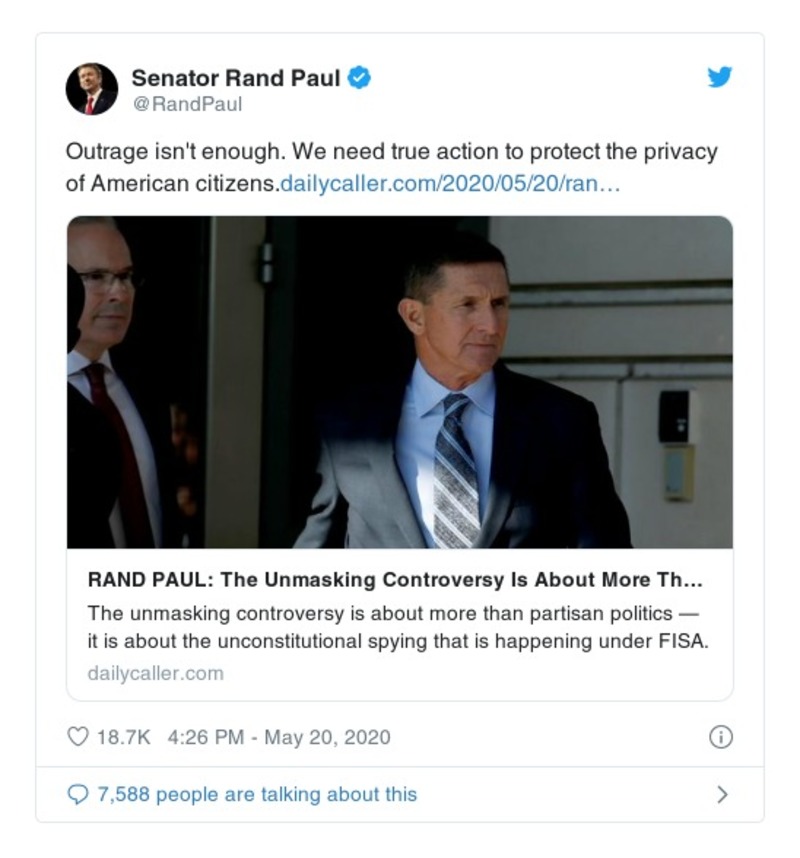The width and height of the screenshot is (800, 858).
Task: Click "7,588 people are talking about this"
Action: coord(256,794)
